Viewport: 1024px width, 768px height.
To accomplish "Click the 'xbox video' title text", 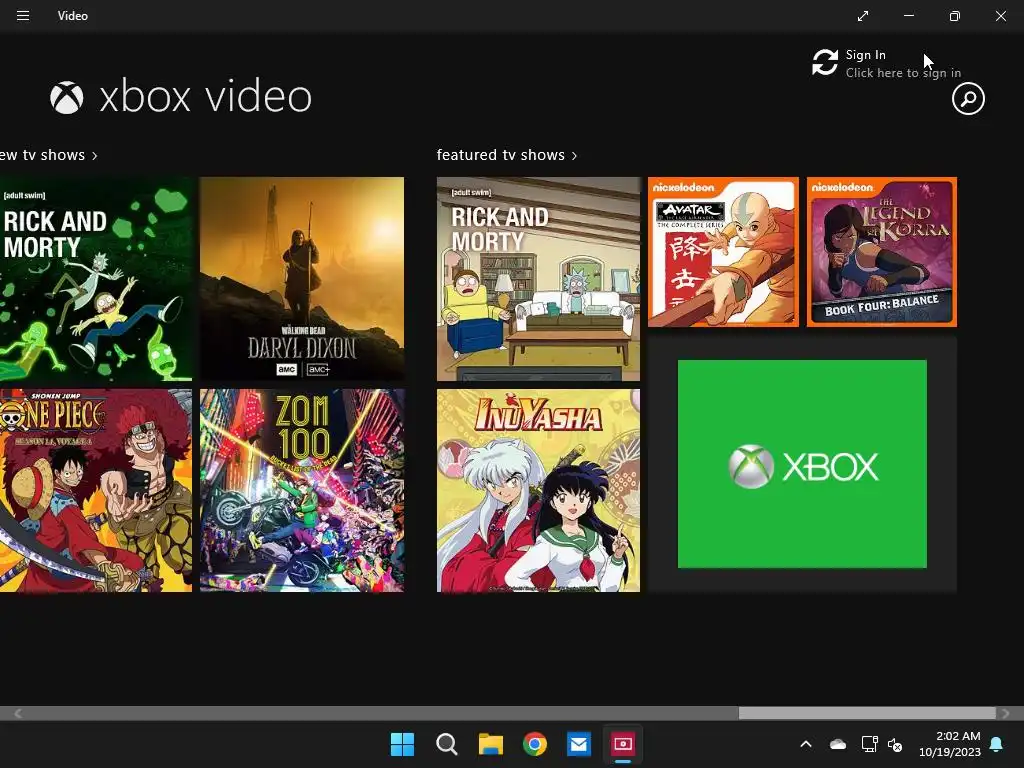I will click(x=206, y=96).
